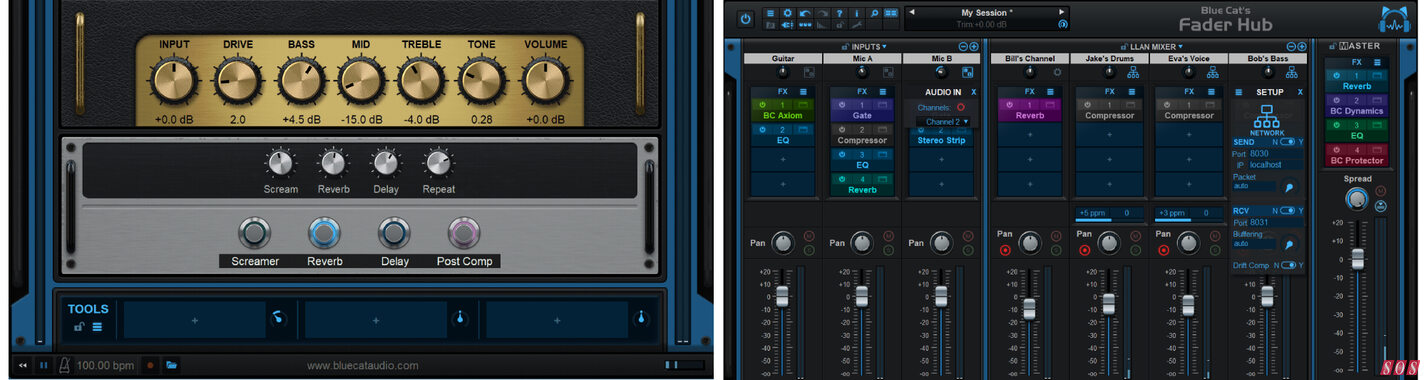Viewport: 1426px width, 380px height.
Task: Open Jake's Drums network icon
Action: (1133, 73)
